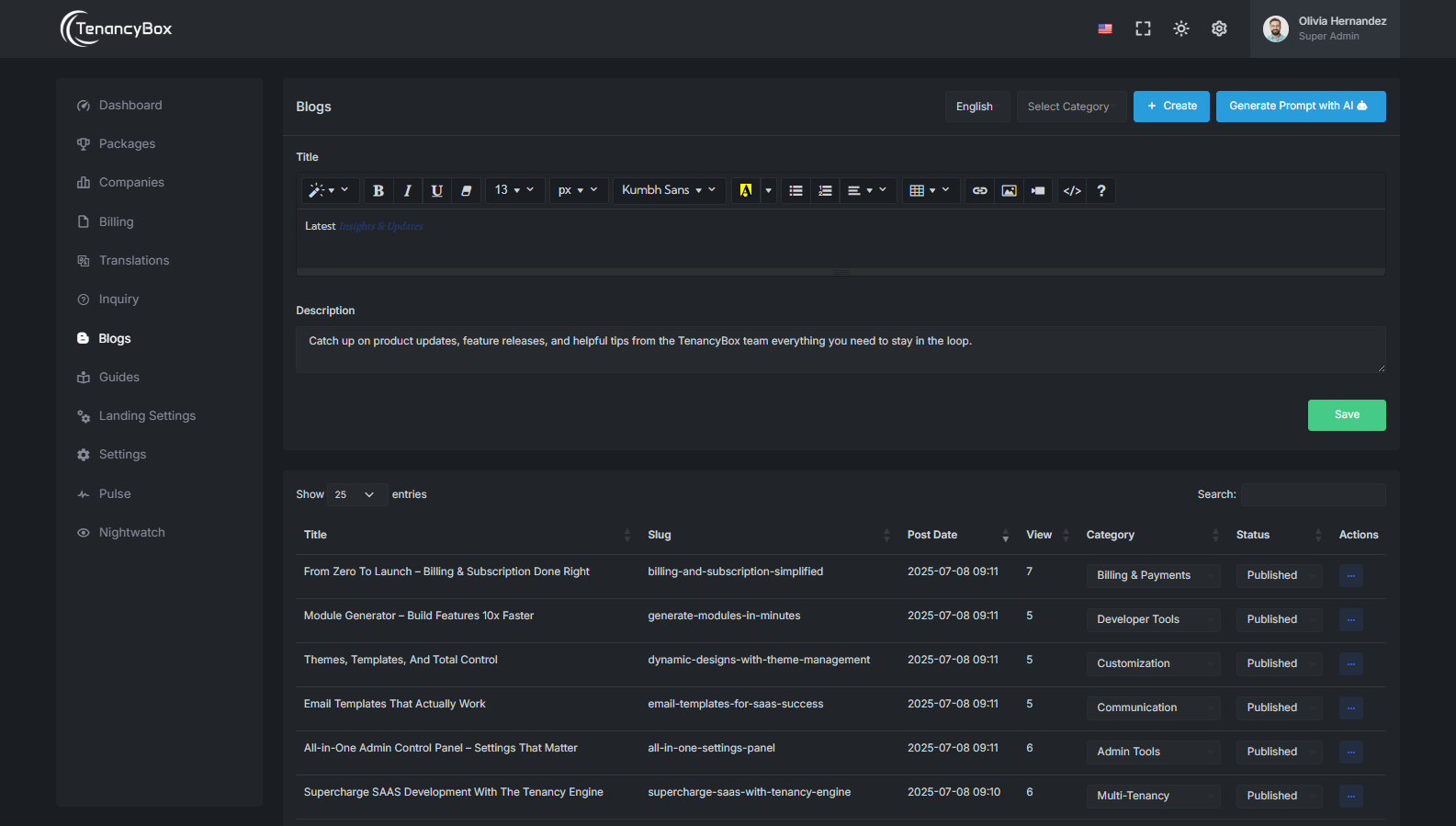Open the insert table dropdown
The height and width of the screenshot is (826, 1456).
coord(930,190)
